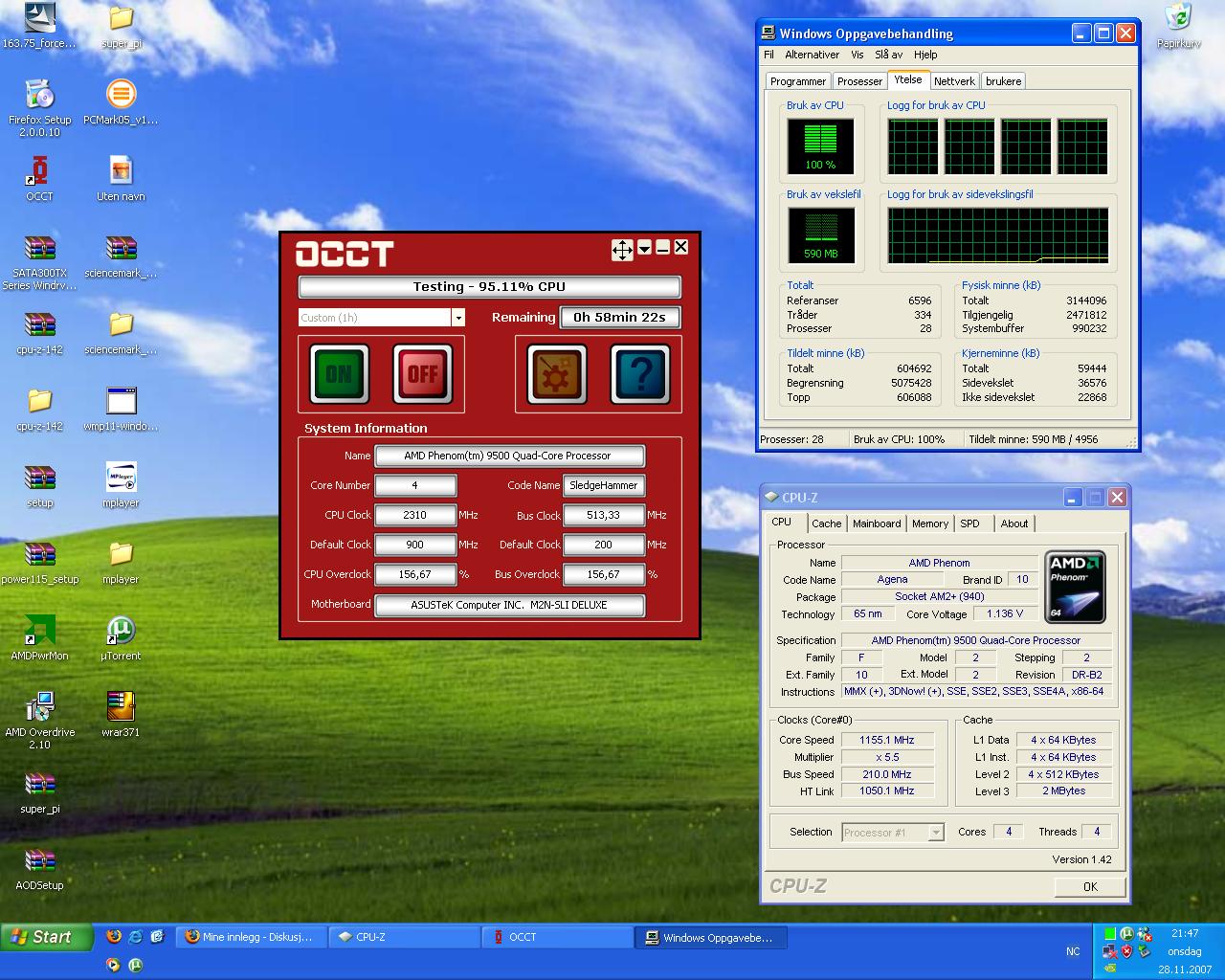Open the Memory tab in CPU-Z
The height and width of the screenshot is (980, 1225).
click(929, 523)
